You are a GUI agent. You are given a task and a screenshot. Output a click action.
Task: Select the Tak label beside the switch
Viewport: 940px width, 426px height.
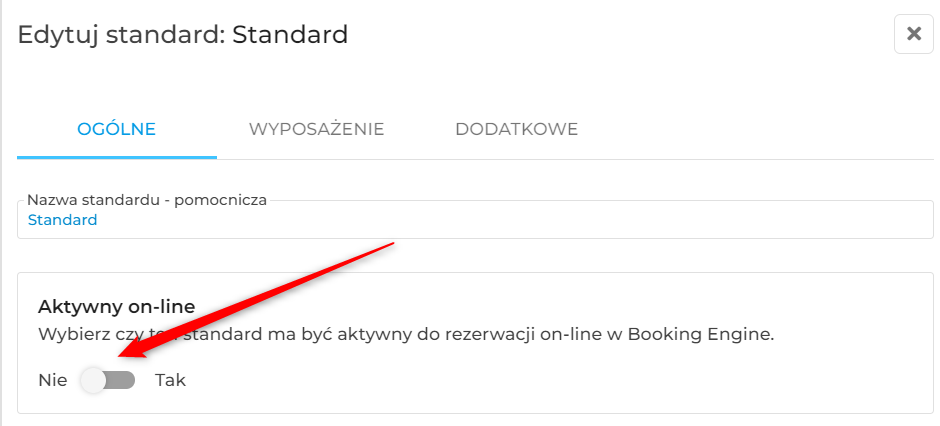point(171,380)
